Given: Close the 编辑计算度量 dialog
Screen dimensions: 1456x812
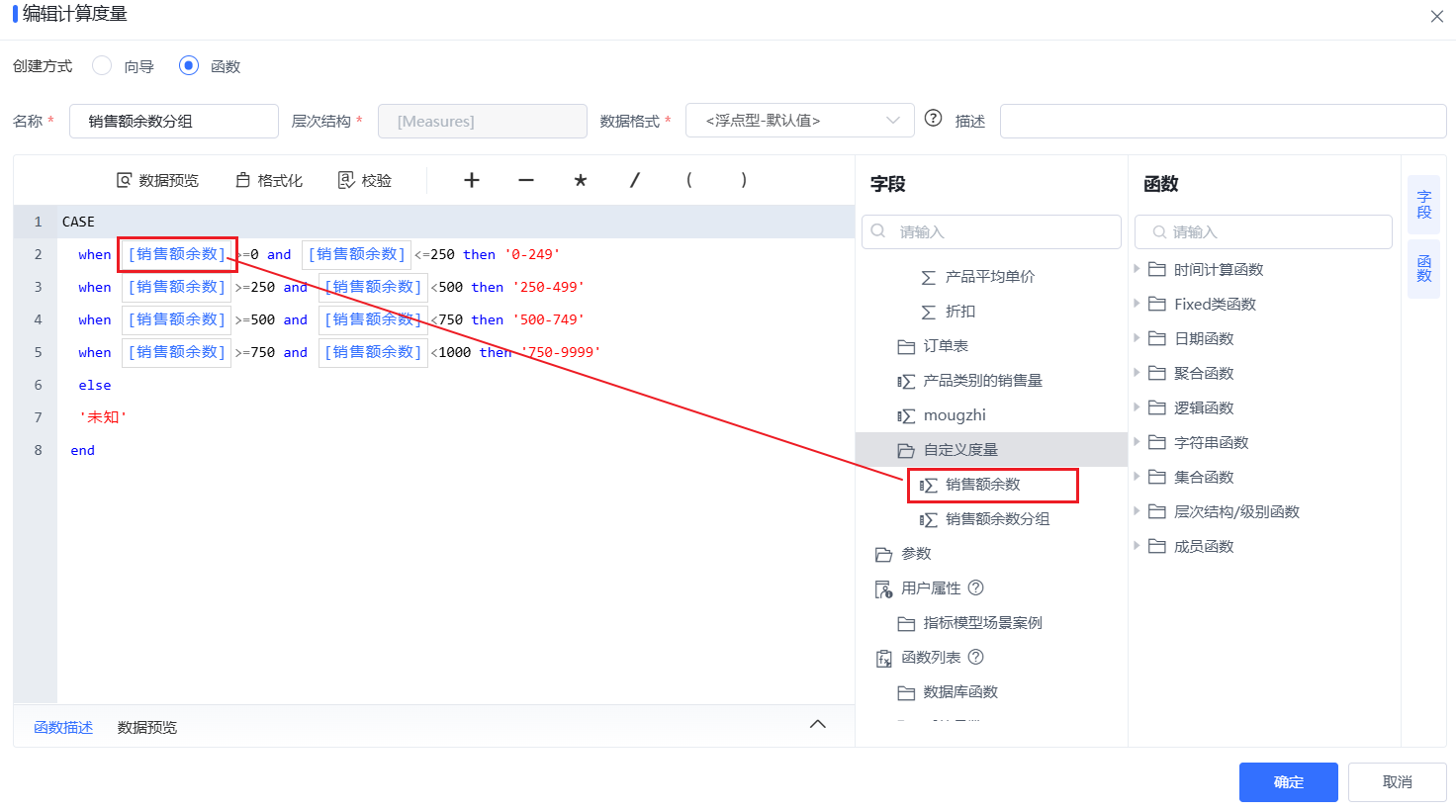Looking at the screenshot, I should click(x=1437, y=17).
